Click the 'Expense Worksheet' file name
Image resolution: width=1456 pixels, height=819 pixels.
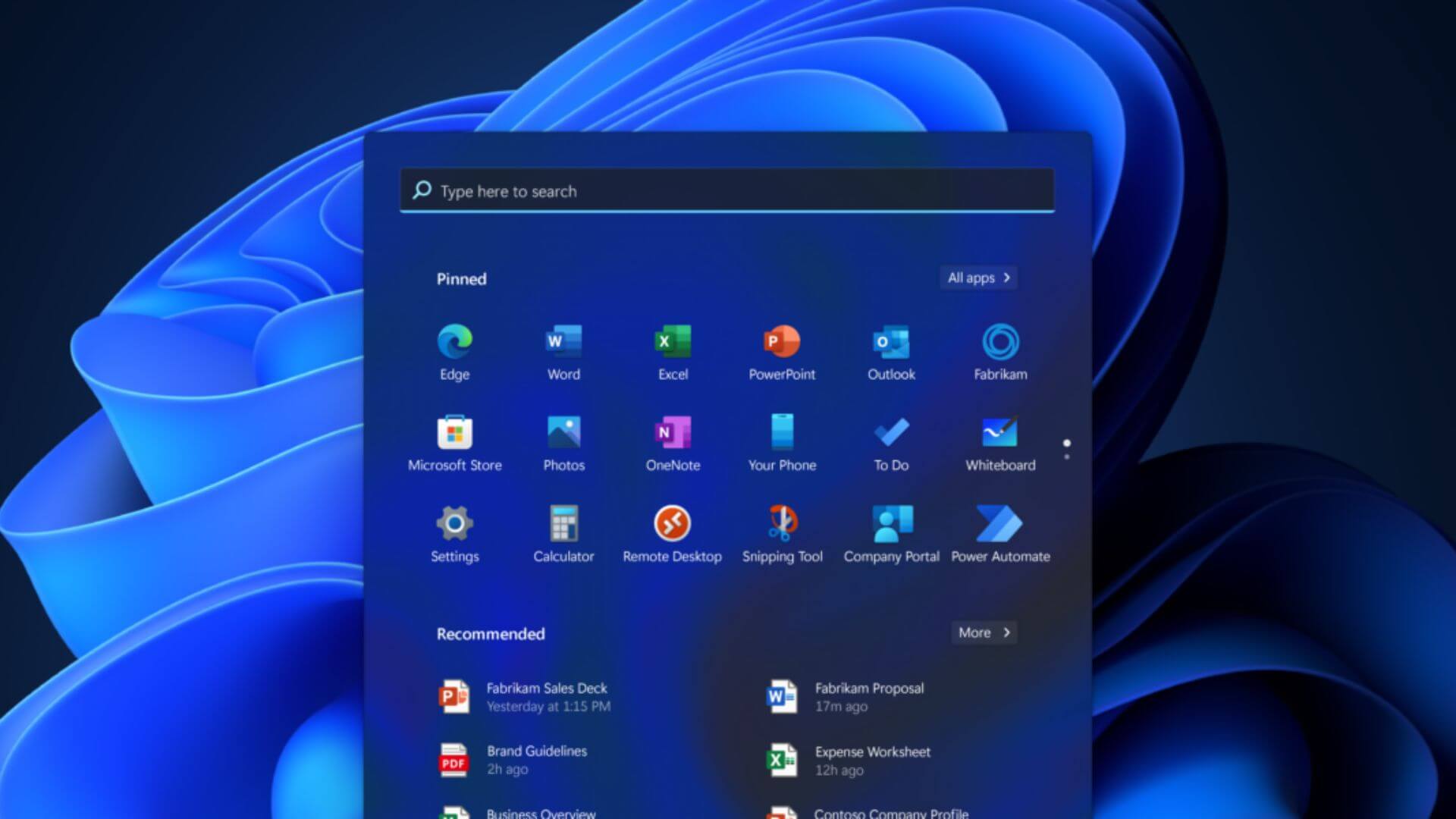click(873, 752)
